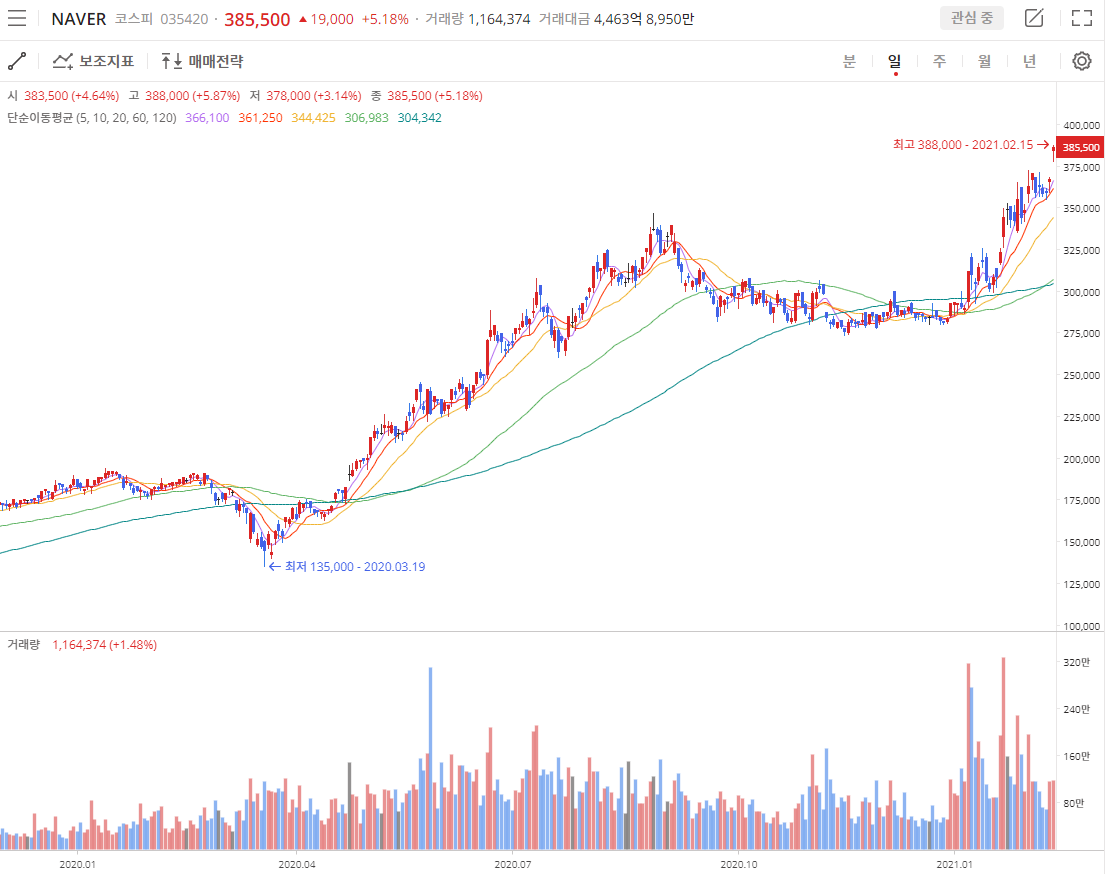Click the 2021.01 date axis label
This screenshot has height=874, width=1105.
954,864
